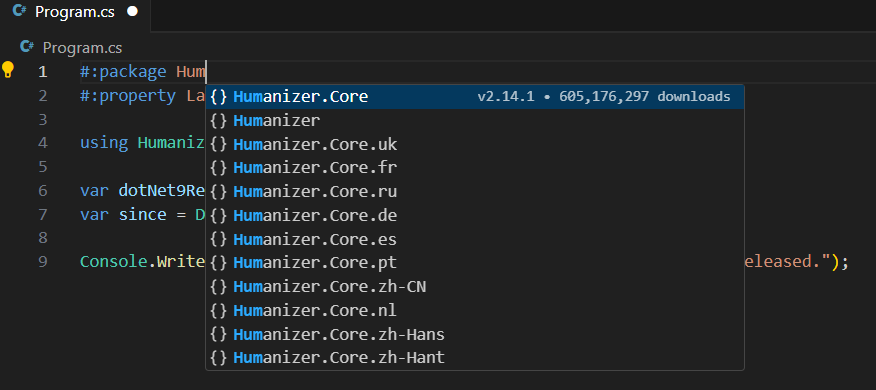Click the C# file icon in Program.cs tab
Image resolution: width=876 pixels, height=390 pixels.
pyautogui.click(x=20, y=11)
